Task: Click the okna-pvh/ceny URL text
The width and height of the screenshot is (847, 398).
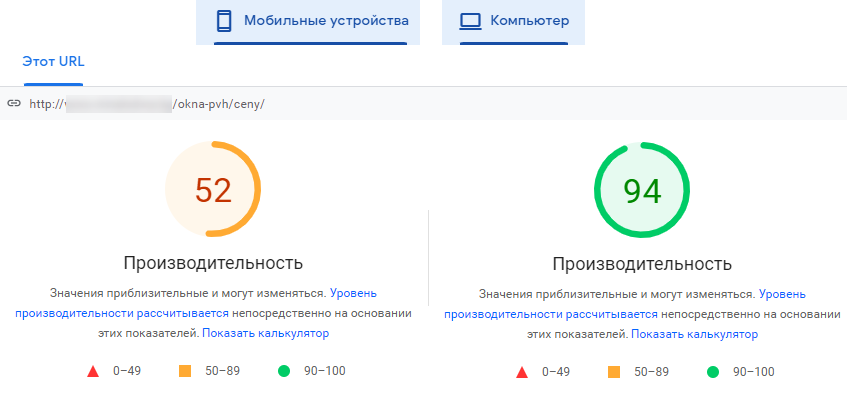Action: pyautogui.click(x=147, y=104)
